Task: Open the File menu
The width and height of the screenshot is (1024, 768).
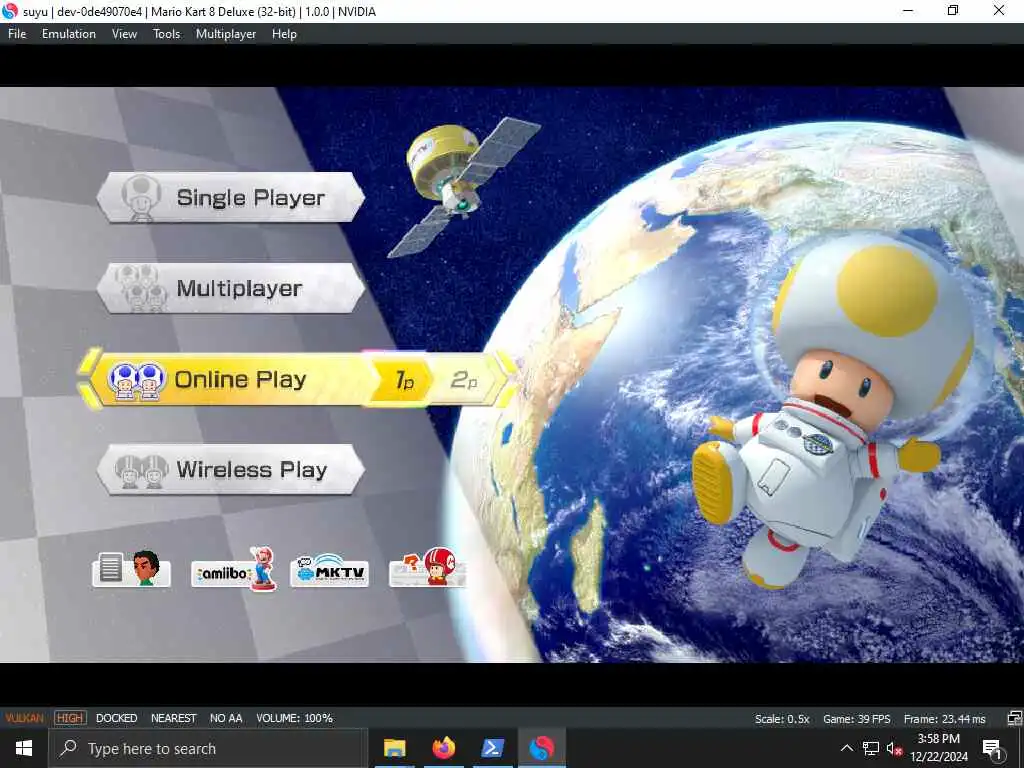Action: [x=17, y=34]
